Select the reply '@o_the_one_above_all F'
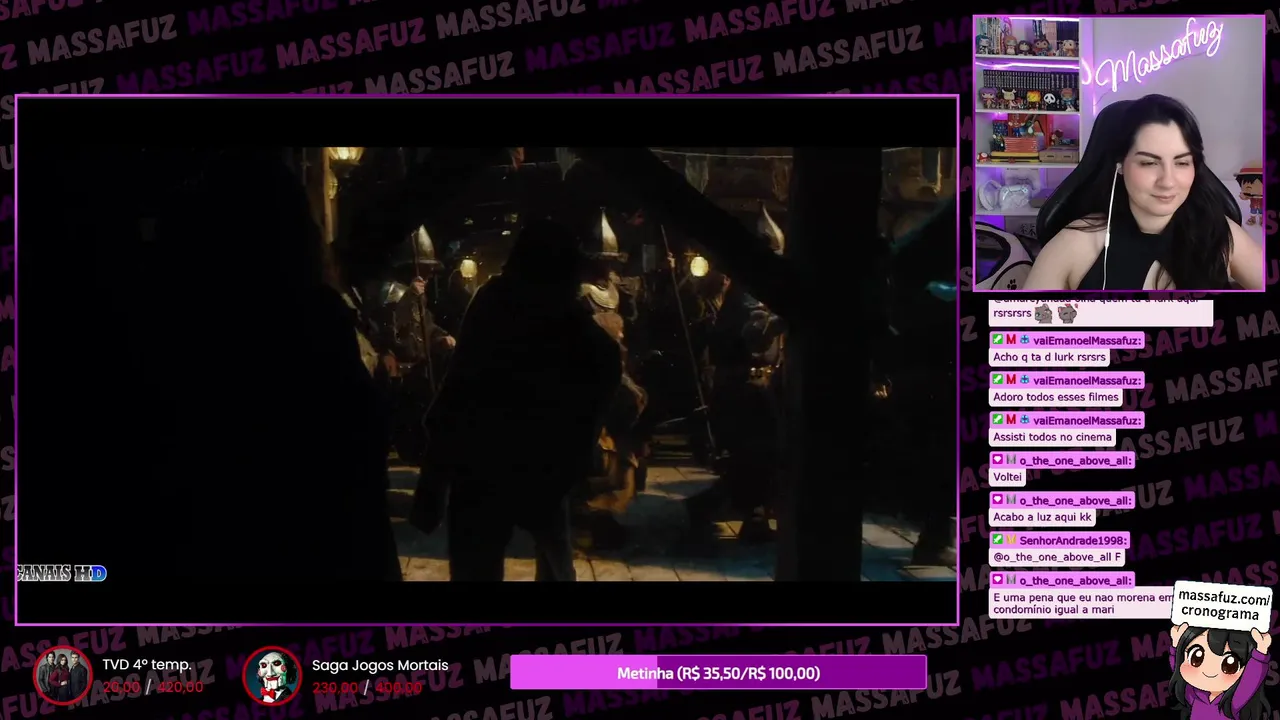This screenshot has height=720, width=1280. pos(1057,557)
